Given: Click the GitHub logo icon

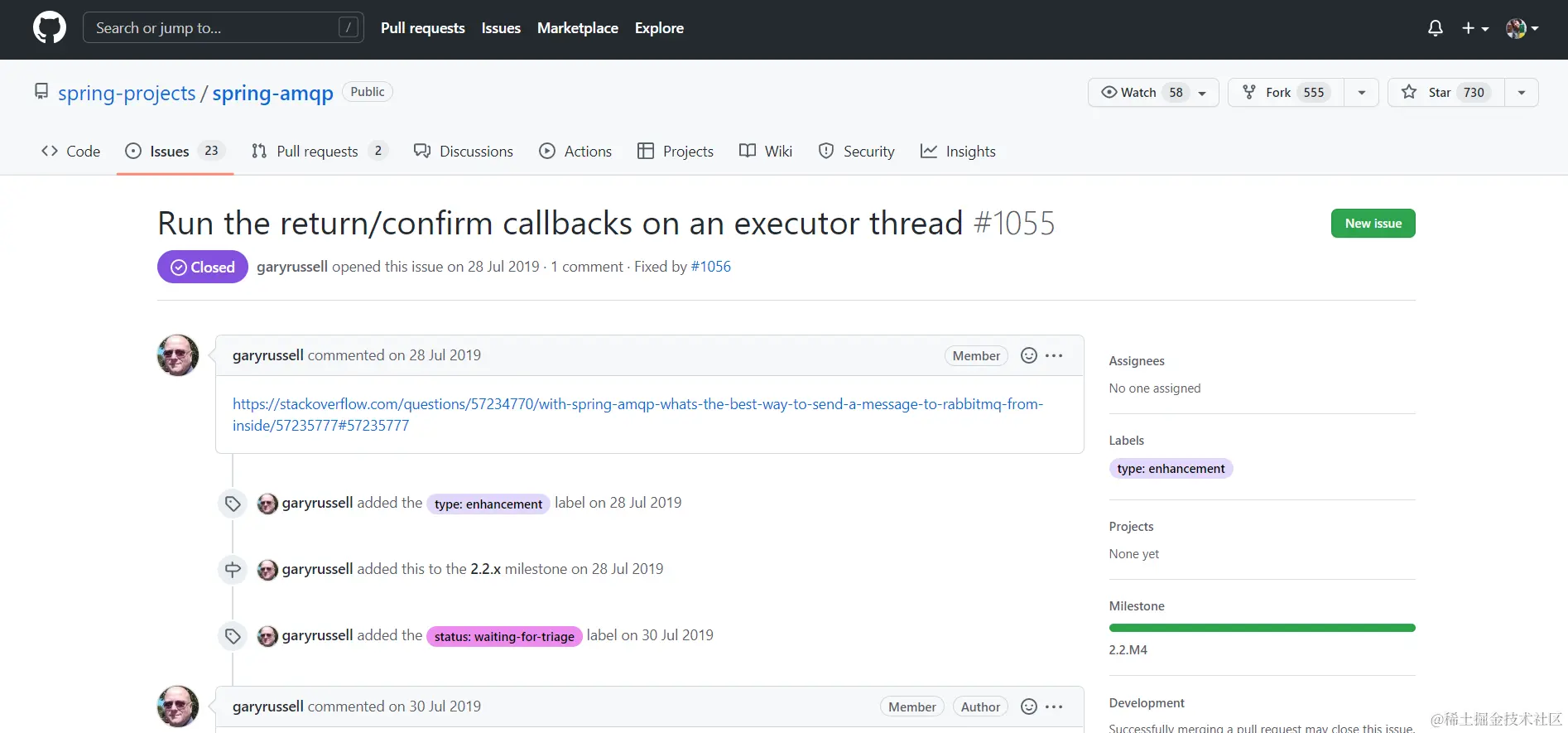Looking at the screenshot, I should [x=50, y=28].
